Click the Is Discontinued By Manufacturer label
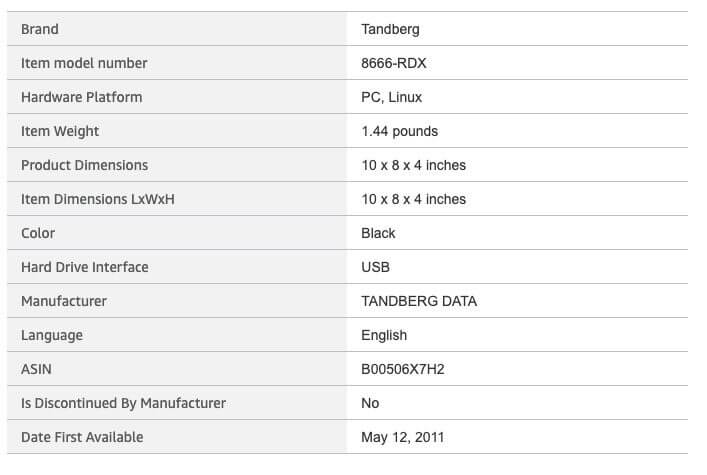Image resolution: width=707 pixels, height=475 pixels. pyautogui.click(x=123, y=403)
